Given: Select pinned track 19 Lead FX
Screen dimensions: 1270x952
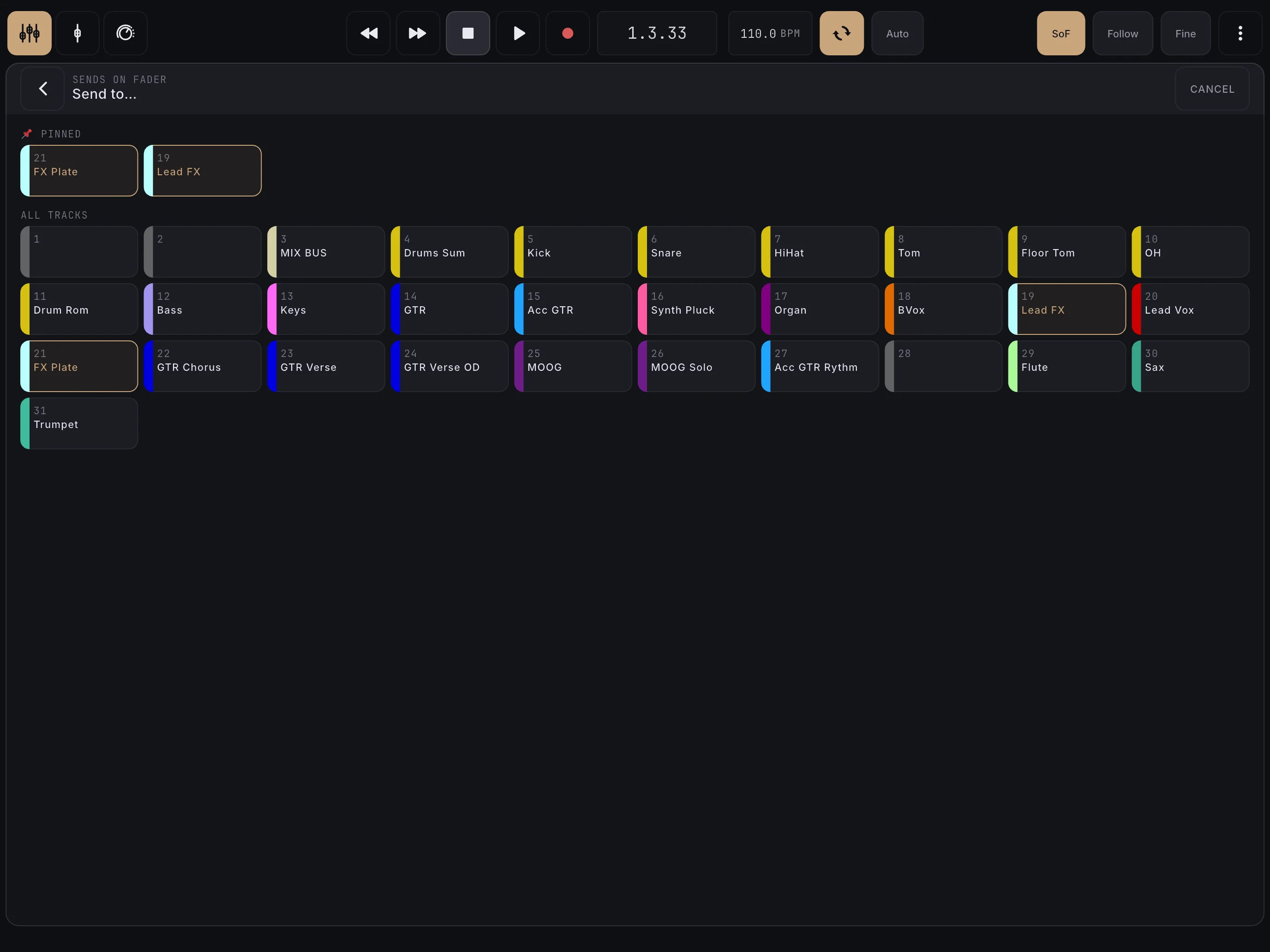Looking at the screenshot, I should point(203,171).
